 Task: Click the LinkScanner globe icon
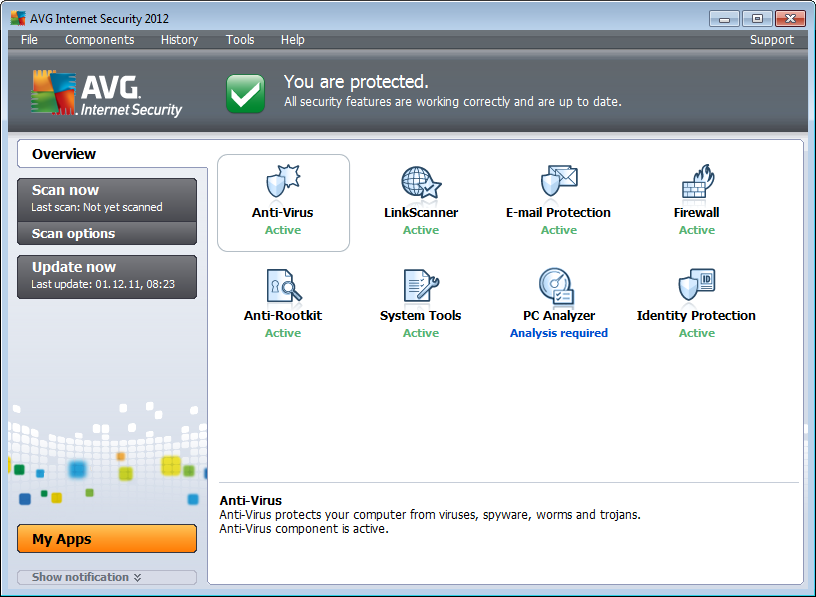(x=421, y=182)
